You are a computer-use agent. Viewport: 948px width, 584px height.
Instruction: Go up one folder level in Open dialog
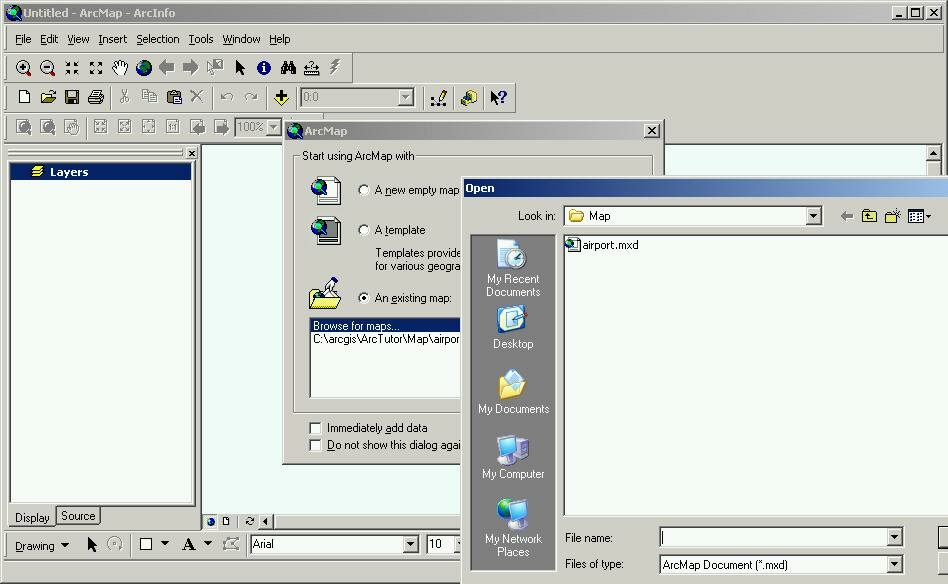(869, 216)
